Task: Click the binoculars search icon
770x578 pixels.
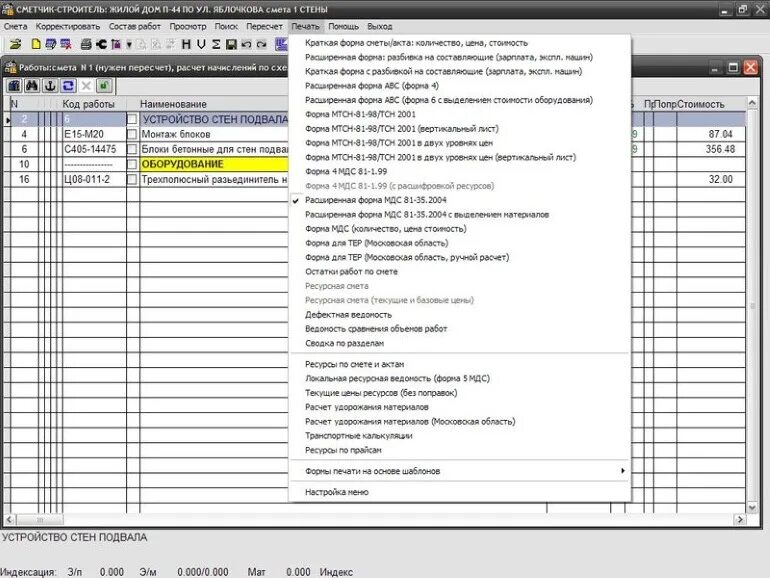Action: (x=32, y=86)
